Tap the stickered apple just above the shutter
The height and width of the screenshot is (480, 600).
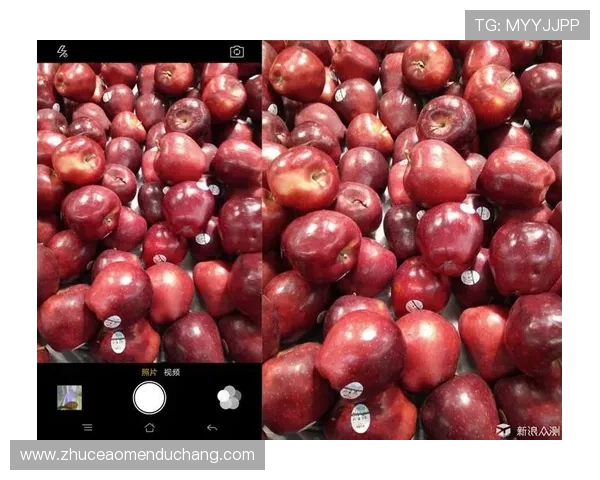click(120, 340)
